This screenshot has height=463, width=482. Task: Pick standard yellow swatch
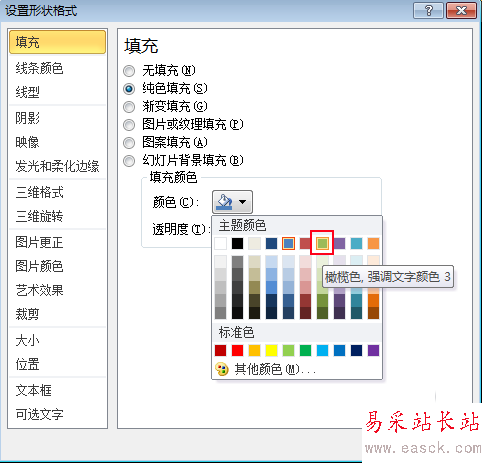click(x=271, y=350)
